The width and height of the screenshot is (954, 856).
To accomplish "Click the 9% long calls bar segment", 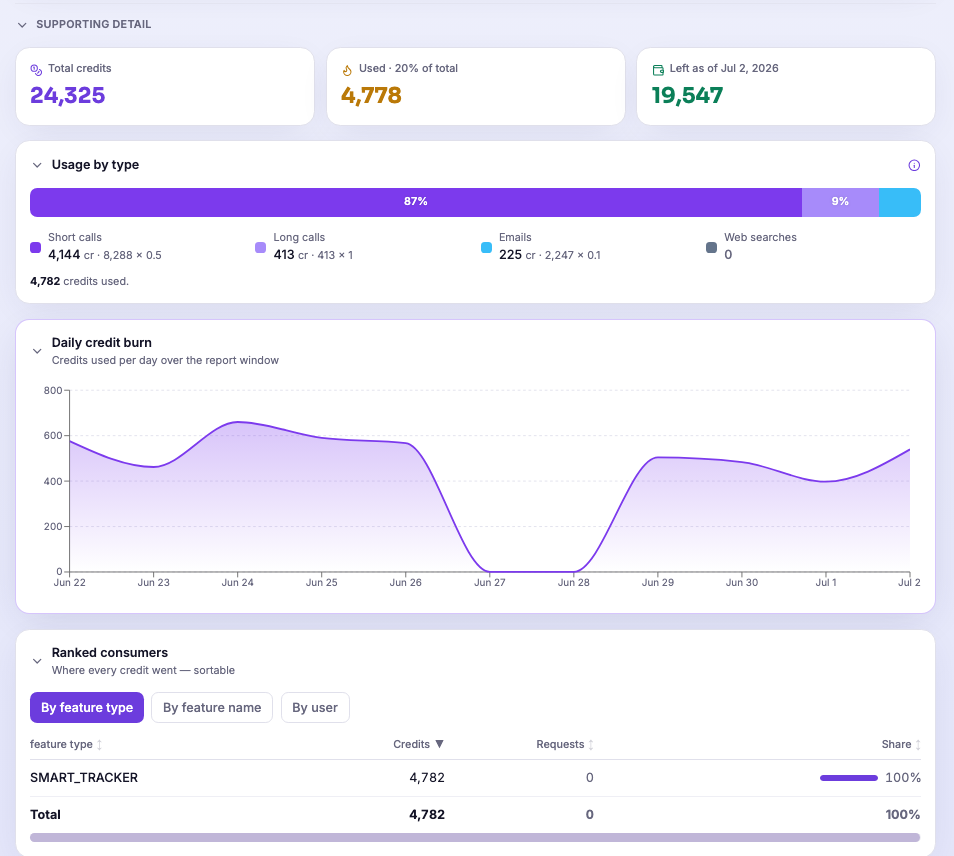I will 840,202.
